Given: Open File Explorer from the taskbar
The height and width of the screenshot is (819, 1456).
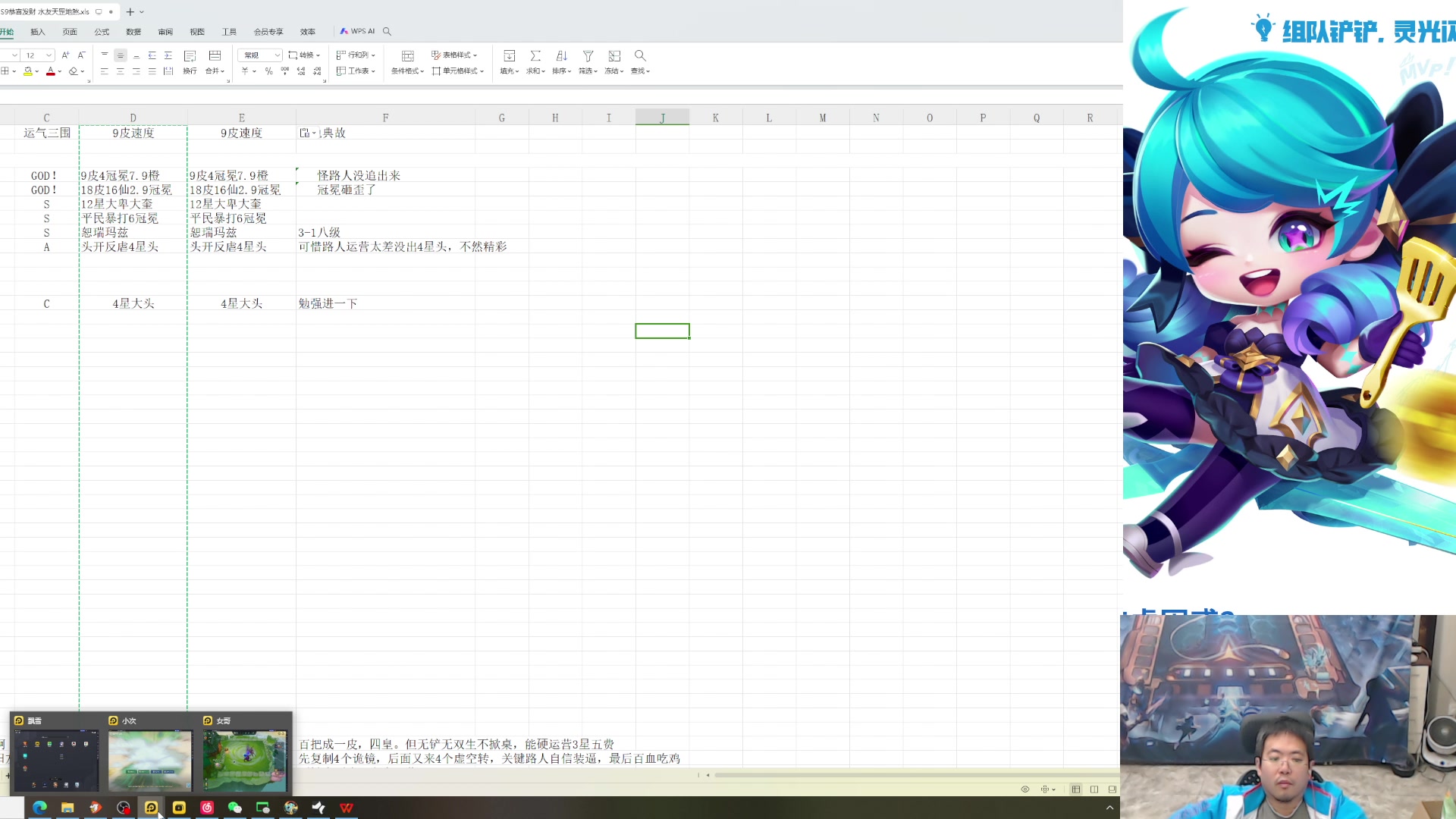Looking at the screenshot, I should [67, 808].
